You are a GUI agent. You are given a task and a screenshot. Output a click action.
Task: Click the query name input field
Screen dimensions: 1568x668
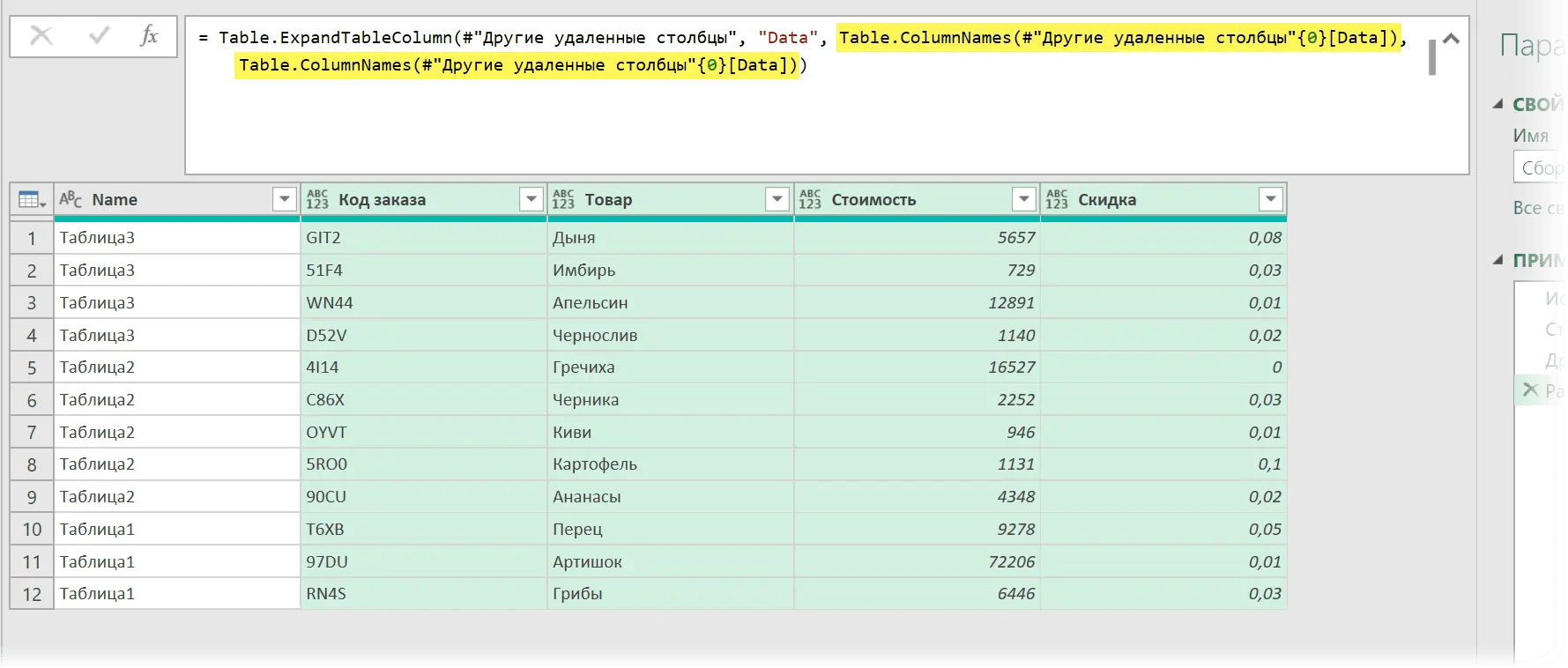tap(1540, 167)
